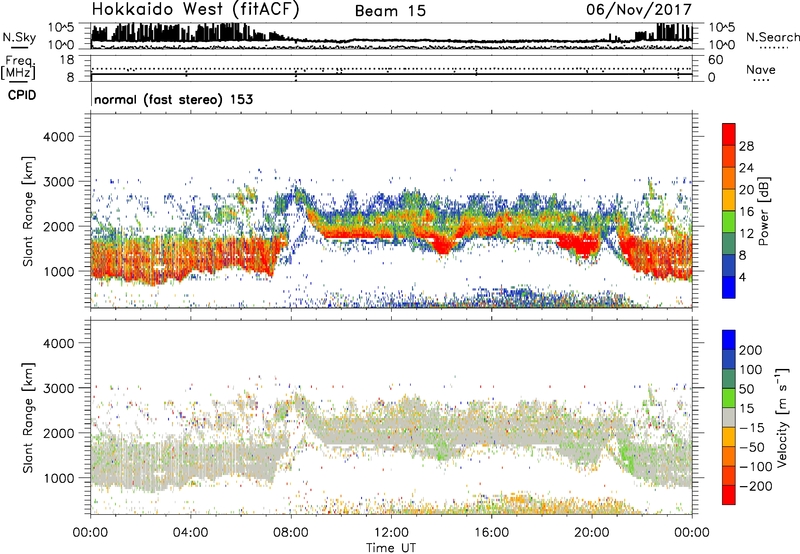Click the "Velocity [m s-1]" colorbar label
The height and width of the screenshot is (554, 800).
[x=782, y=417]
